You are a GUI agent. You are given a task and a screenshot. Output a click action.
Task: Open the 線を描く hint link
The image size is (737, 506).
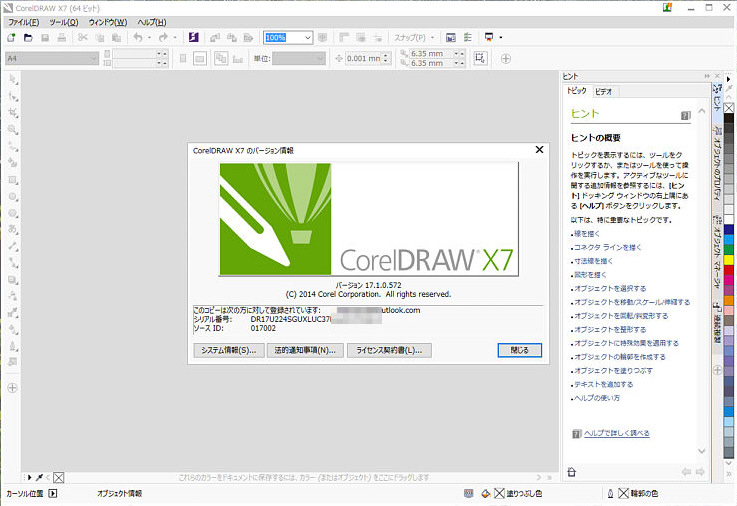587,234
